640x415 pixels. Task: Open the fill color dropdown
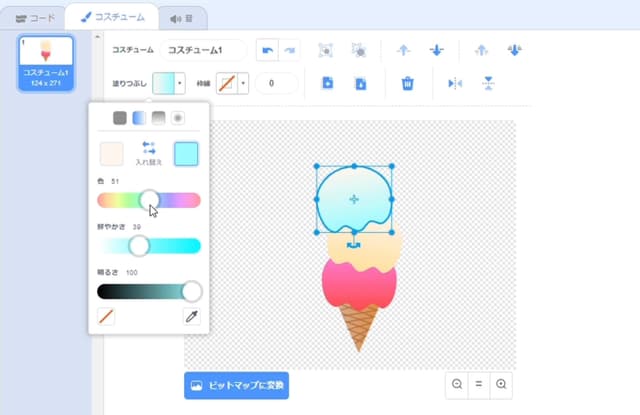(169, 83)
